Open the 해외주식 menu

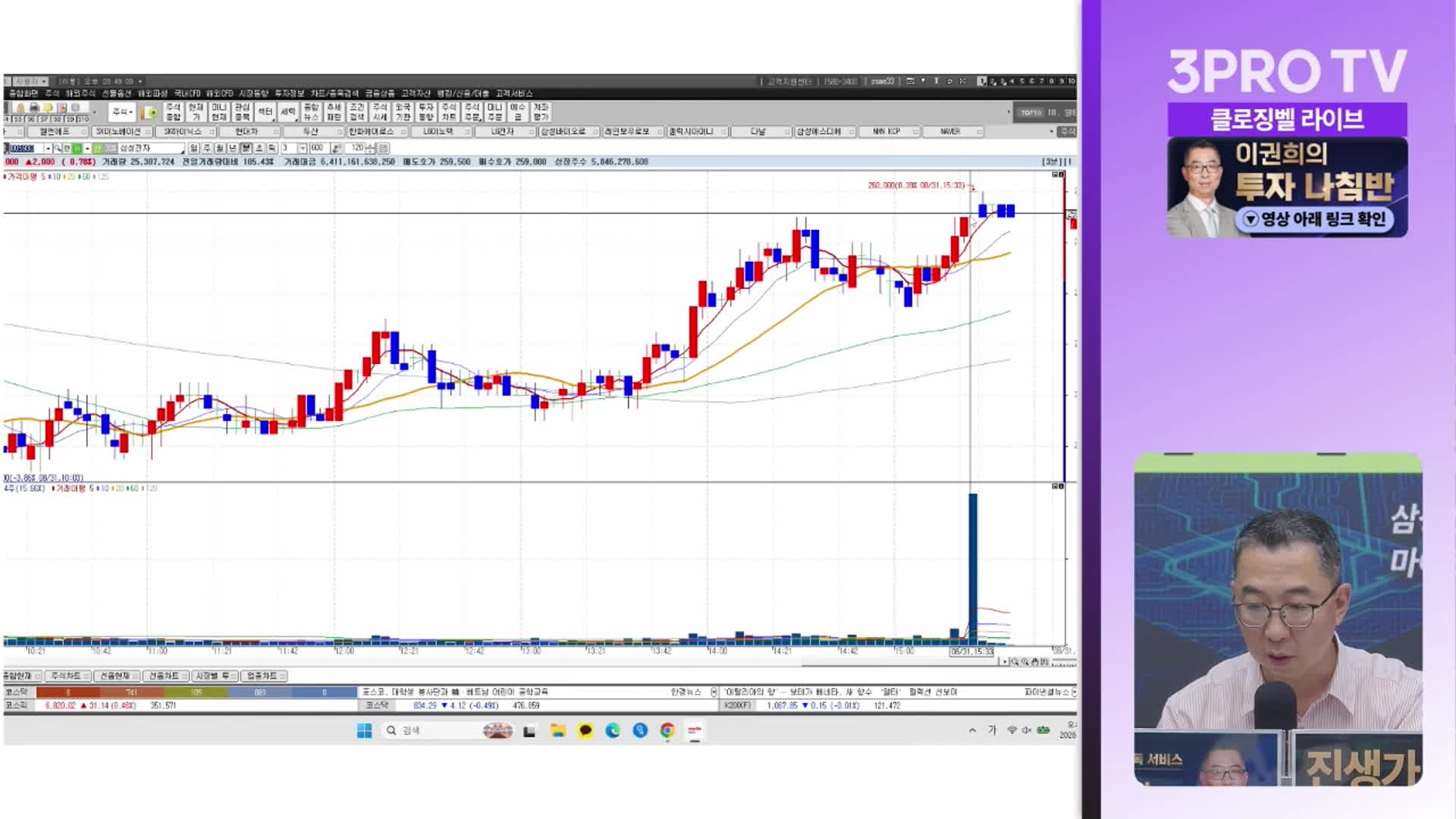click(x=80, y=93)
